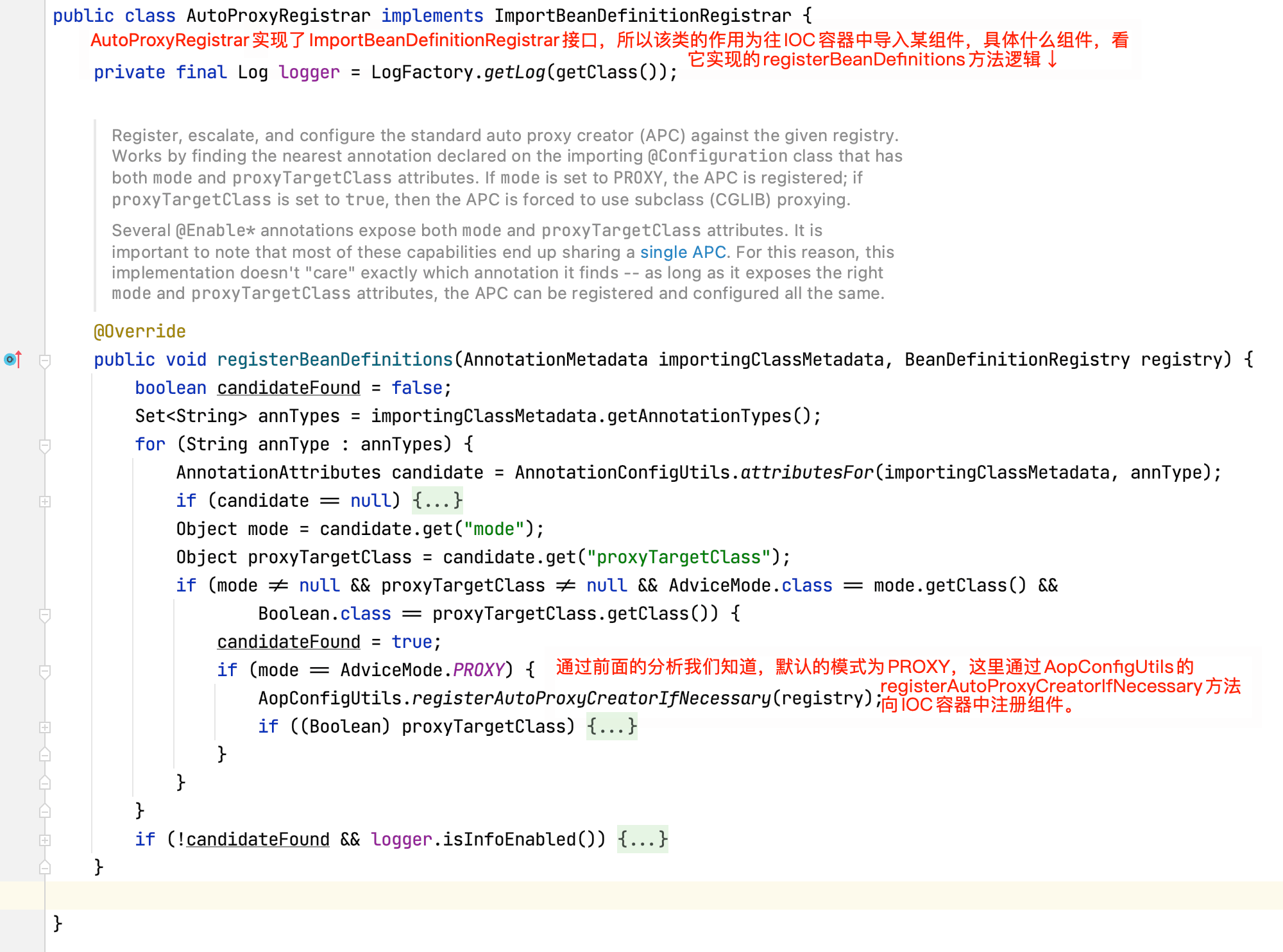Click the @Override annotation
Viewport: 1283px width, 952px height.
140,331
